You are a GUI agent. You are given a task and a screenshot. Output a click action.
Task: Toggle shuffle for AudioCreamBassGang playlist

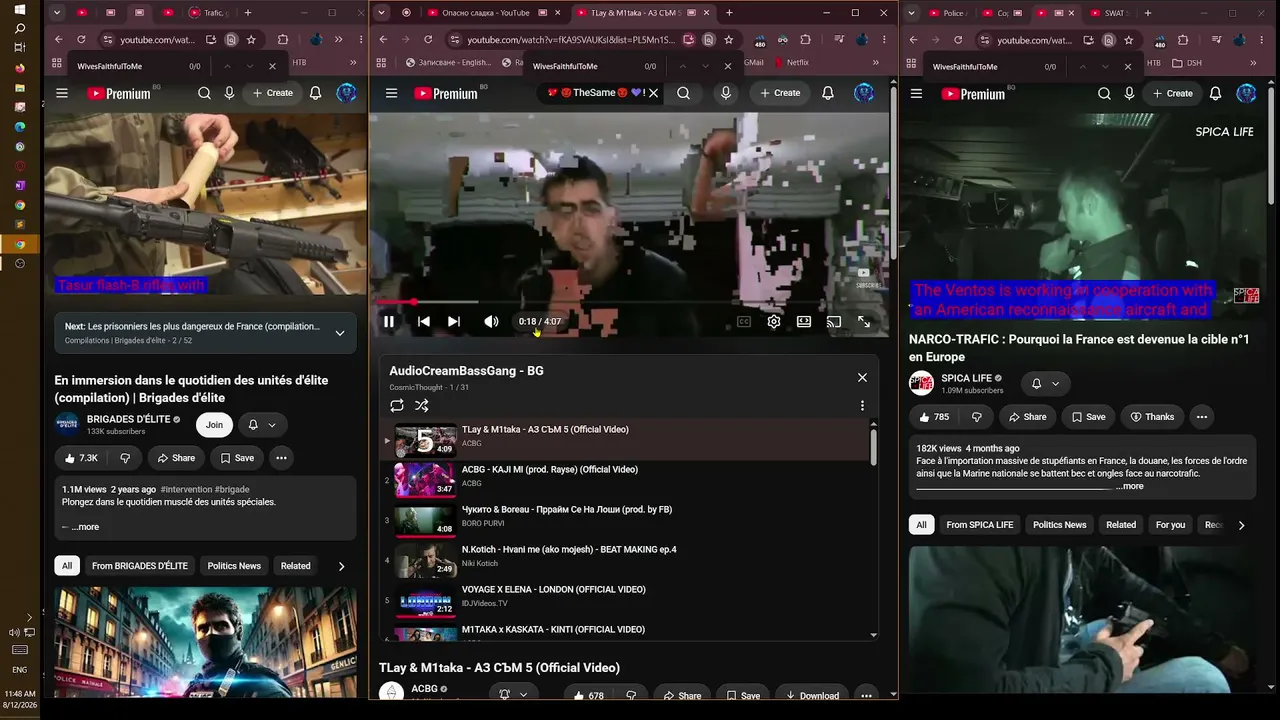pyautogui.click(x=422, y=405)
